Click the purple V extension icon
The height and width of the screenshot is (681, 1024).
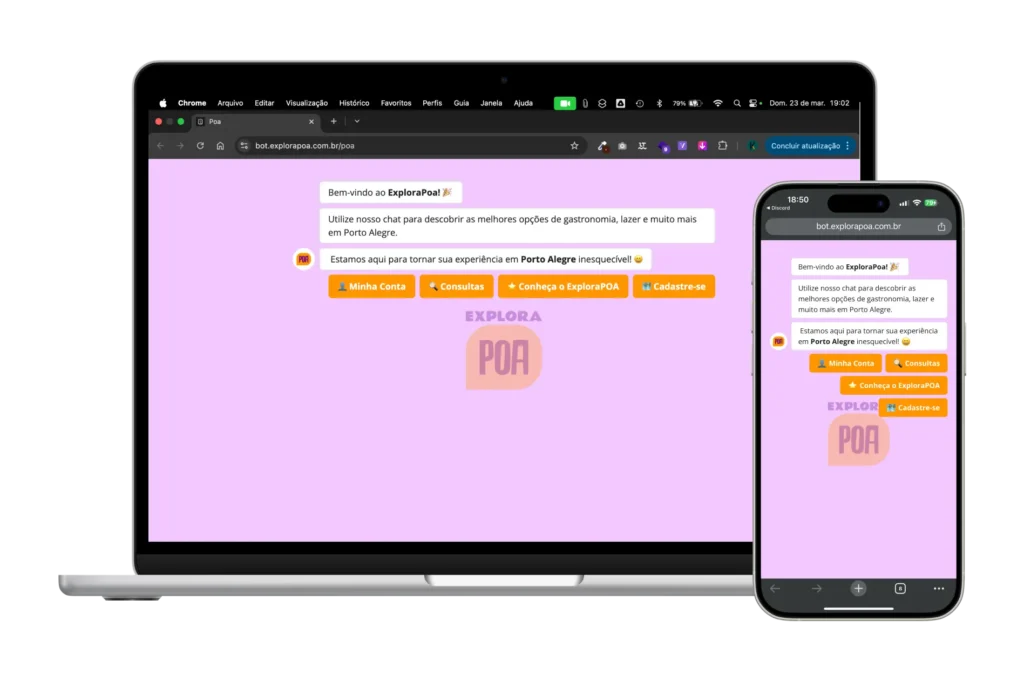coord(682,146)
